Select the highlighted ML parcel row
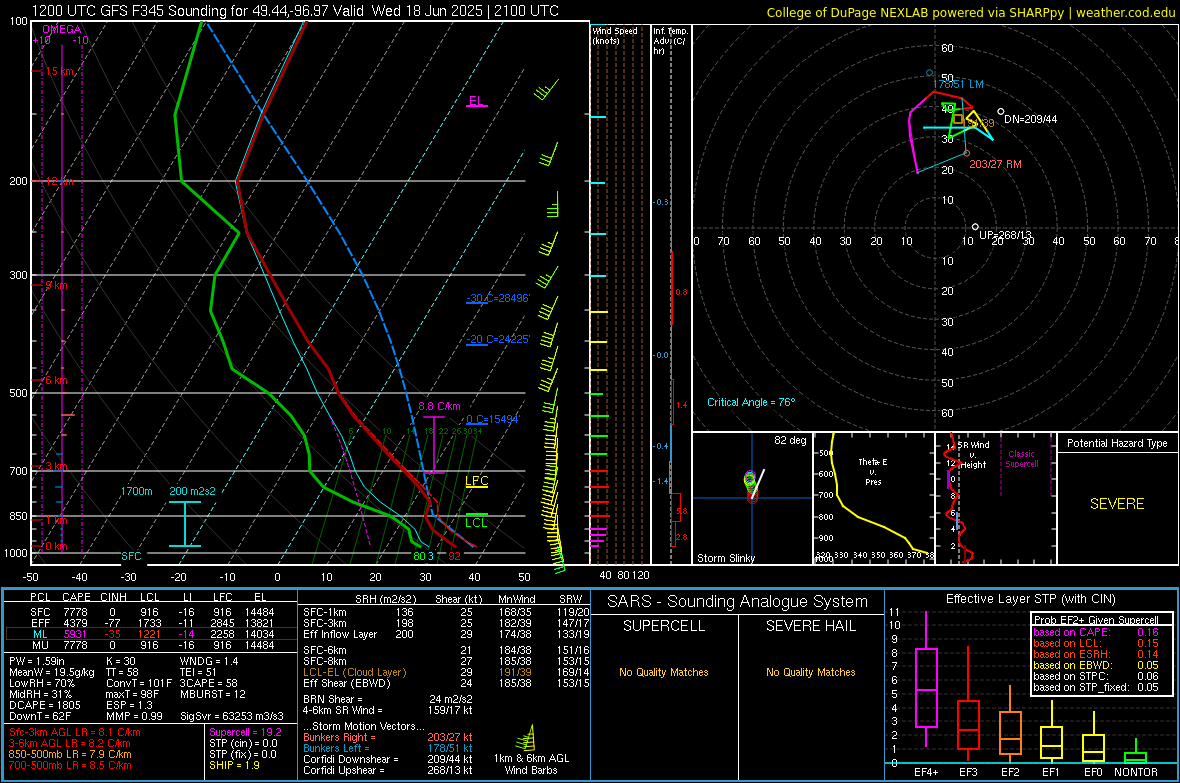The image size is (1180, 783). [x=151, y=634]
